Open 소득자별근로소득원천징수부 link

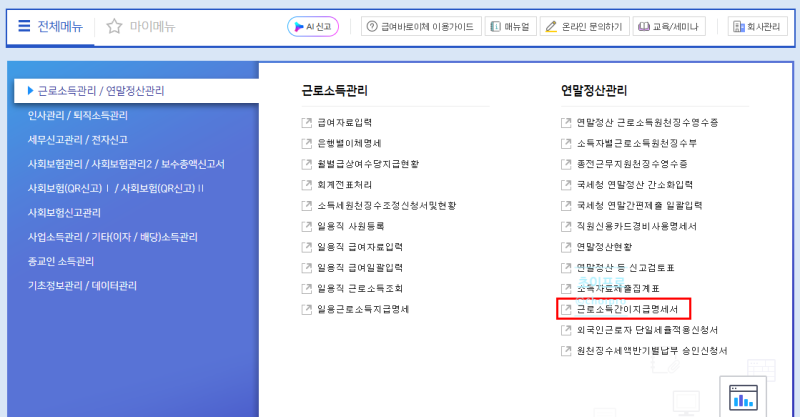[637, 143]
